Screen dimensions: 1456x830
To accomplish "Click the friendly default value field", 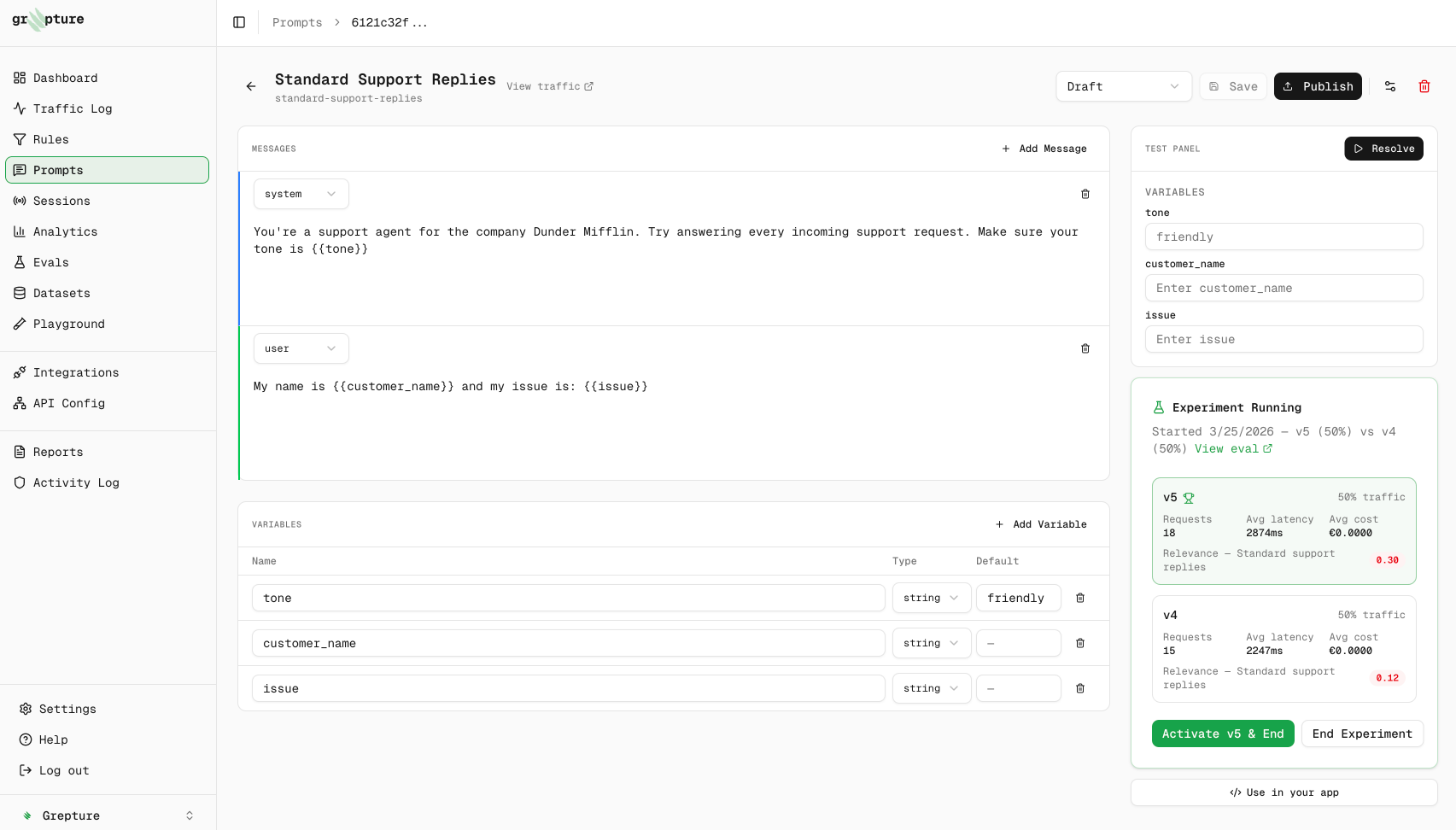I will [1019, 598].
